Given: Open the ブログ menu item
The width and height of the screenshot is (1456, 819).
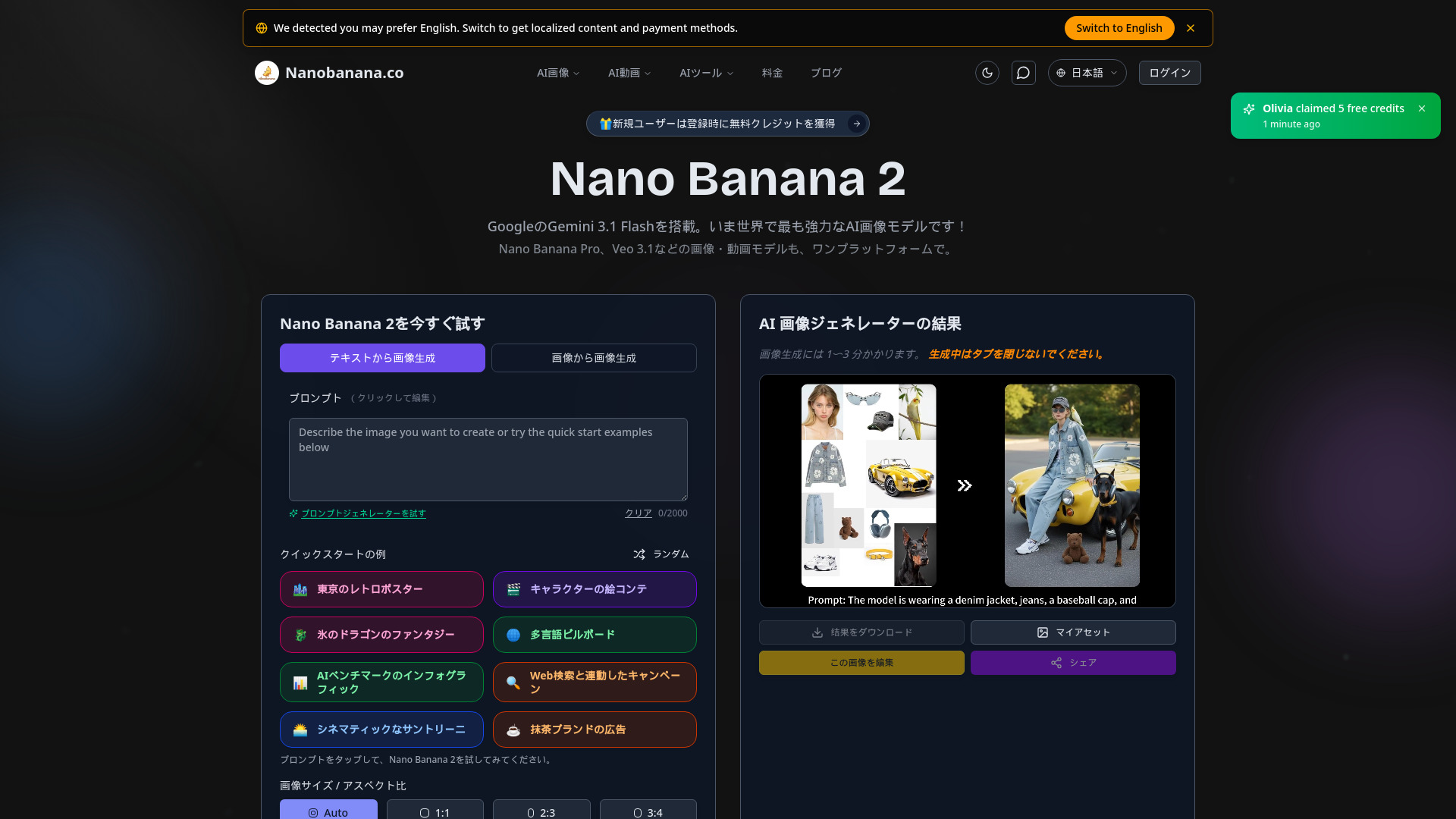Looking at the screenshot, I should click(x=826, y=73).
